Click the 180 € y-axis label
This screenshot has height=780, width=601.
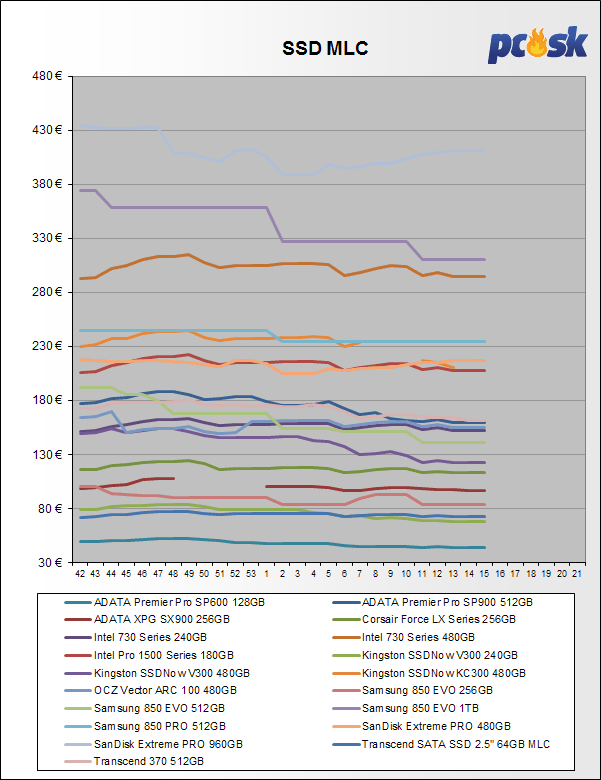click(47, 400)
